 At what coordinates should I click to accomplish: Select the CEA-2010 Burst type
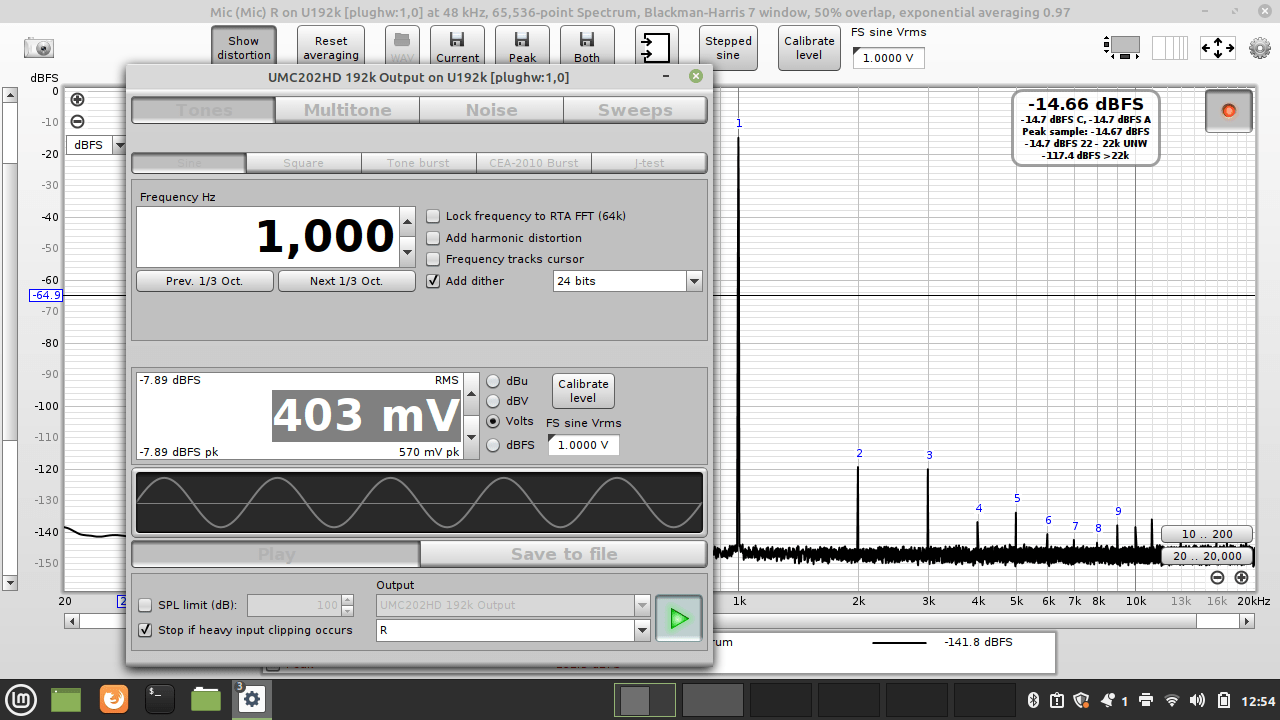533,163
